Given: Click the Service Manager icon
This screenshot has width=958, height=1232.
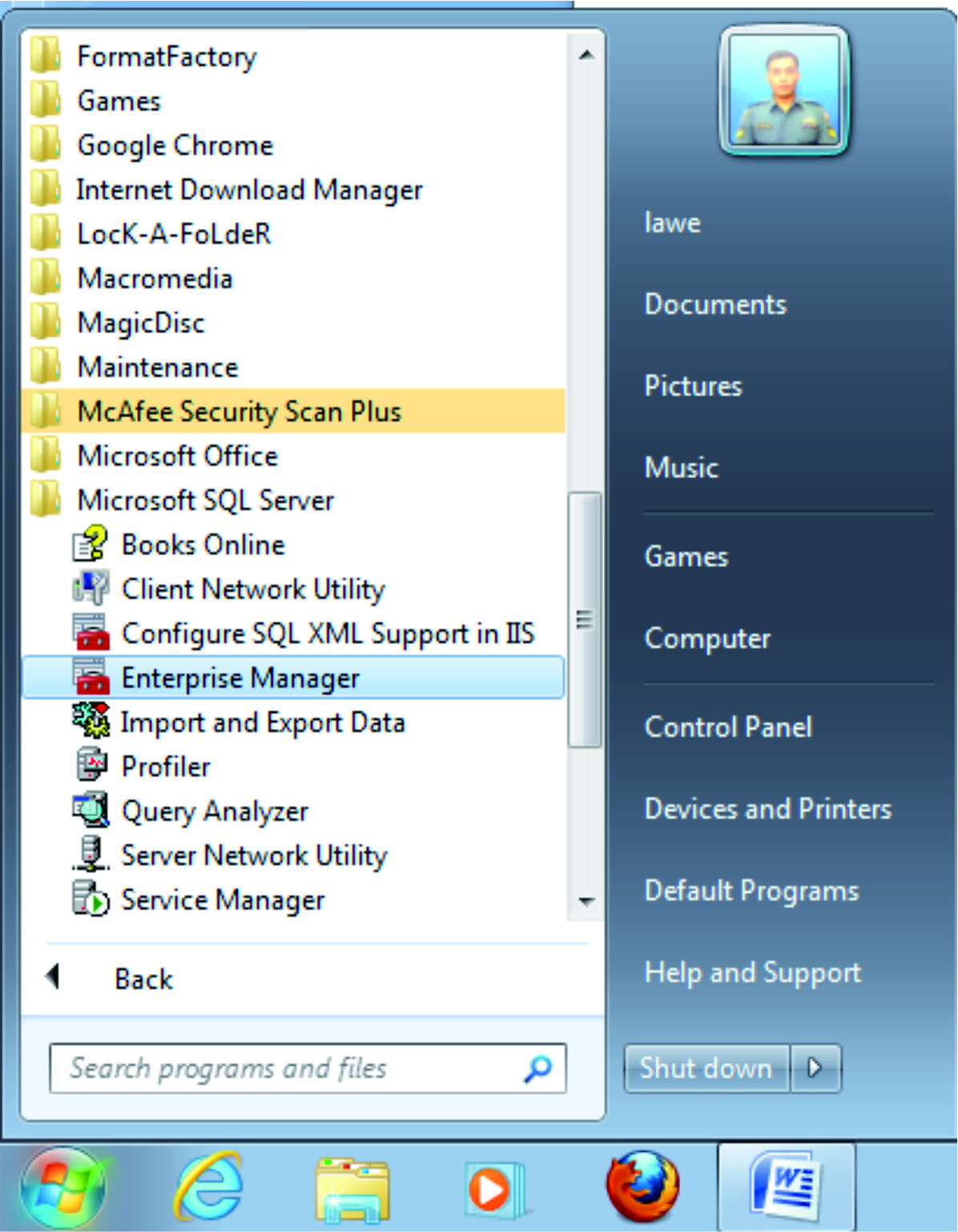Looking at the screenshot, I should coord(91,898).
